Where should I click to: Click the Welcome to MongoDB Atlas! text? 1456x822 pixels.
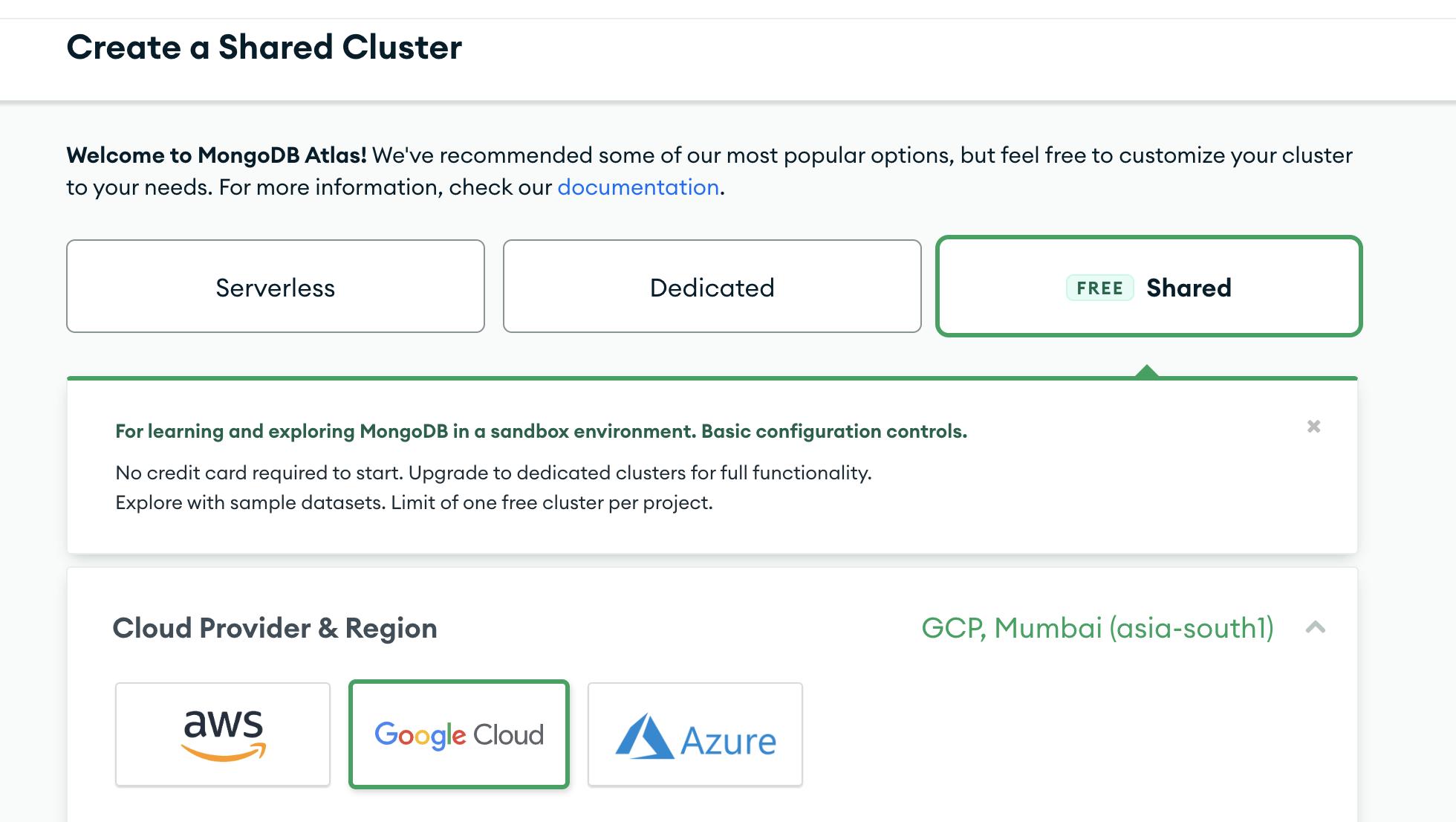[216, 155]
